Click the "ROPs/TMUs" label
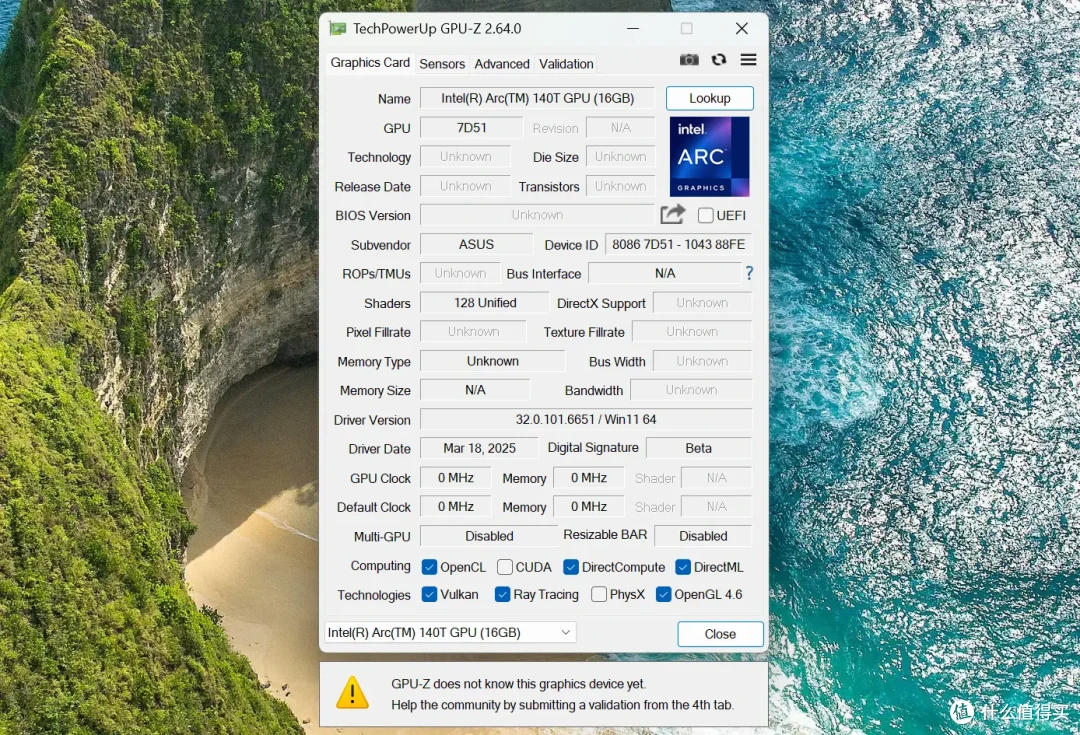 (376, 274)
